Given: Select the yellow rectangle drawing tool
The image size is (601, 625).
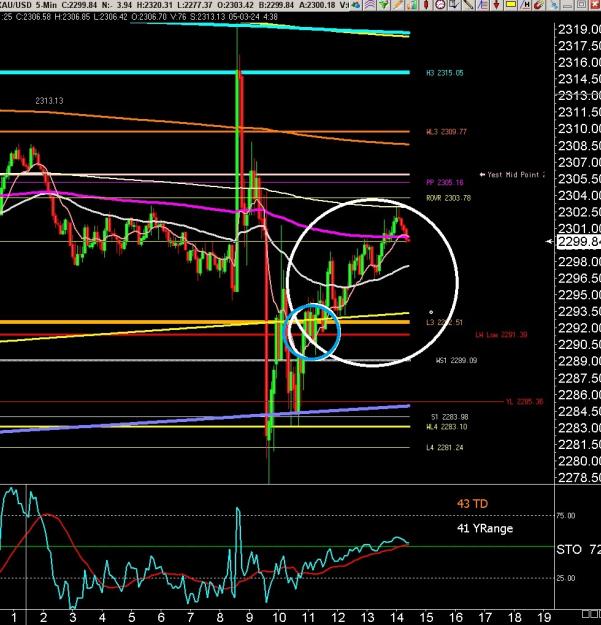Looking at the screenshot, I should pos(511,5).
